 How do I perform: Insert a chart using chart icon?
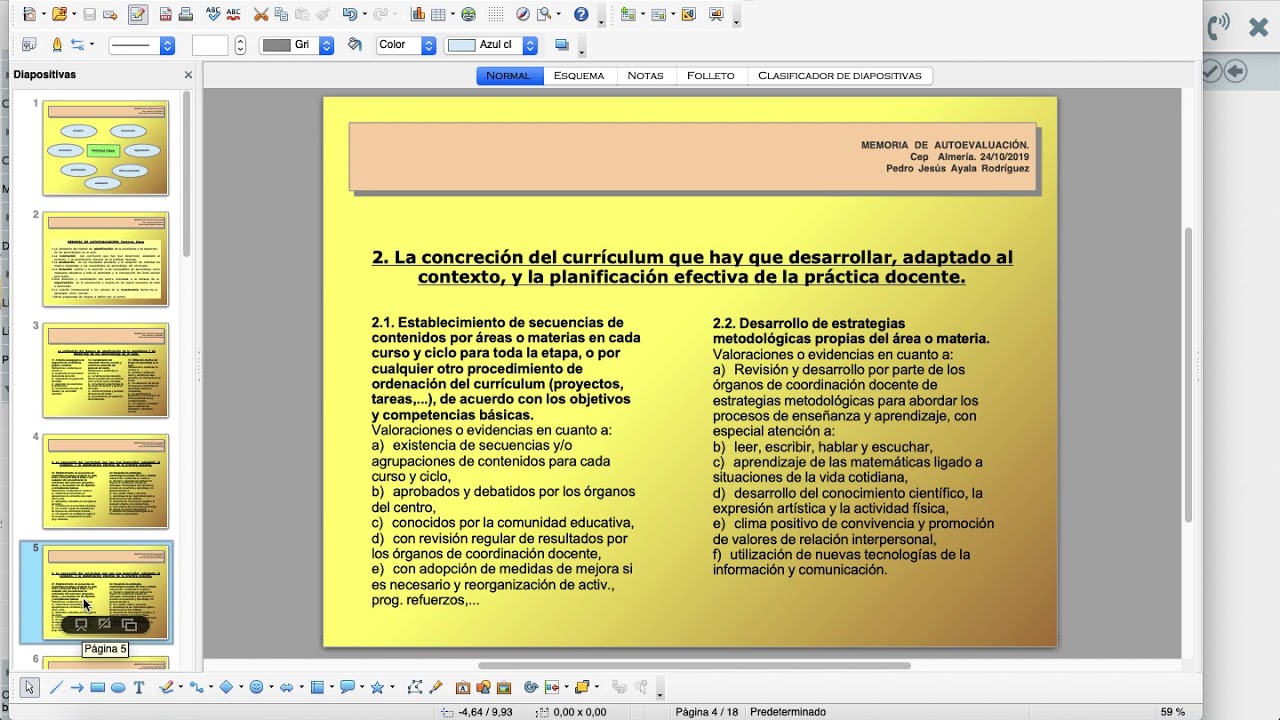[x=418, y=14]
